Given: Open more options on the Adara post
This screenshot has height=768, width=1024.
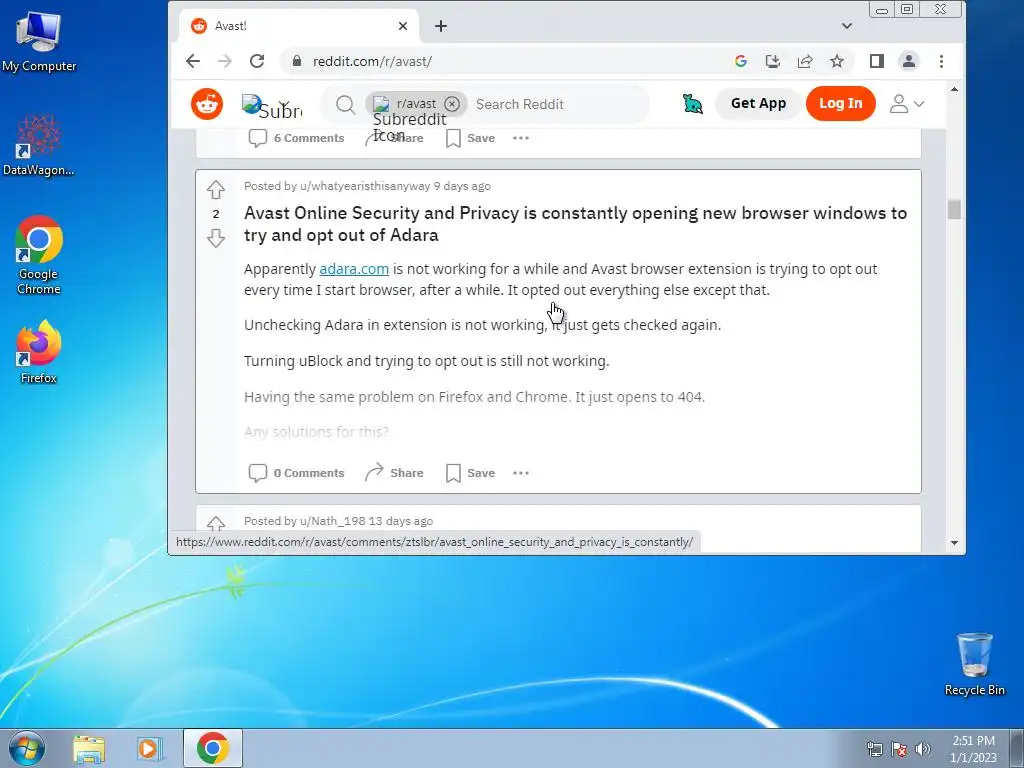Looking at the screenshot, I should tap(520, 473).
